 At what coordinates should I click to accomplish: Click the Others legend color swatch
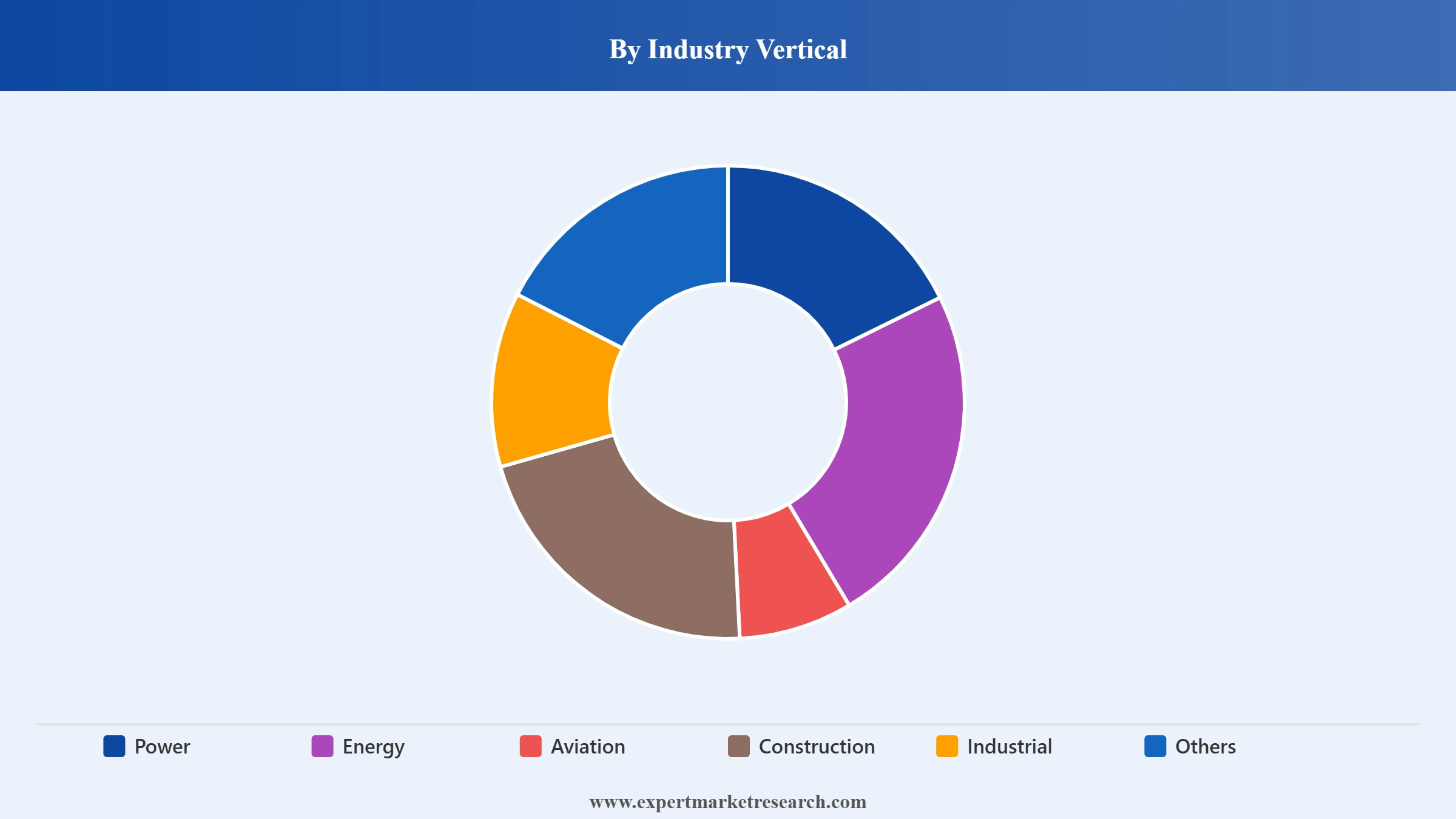pyautogui.click(x=1155, y=746)
